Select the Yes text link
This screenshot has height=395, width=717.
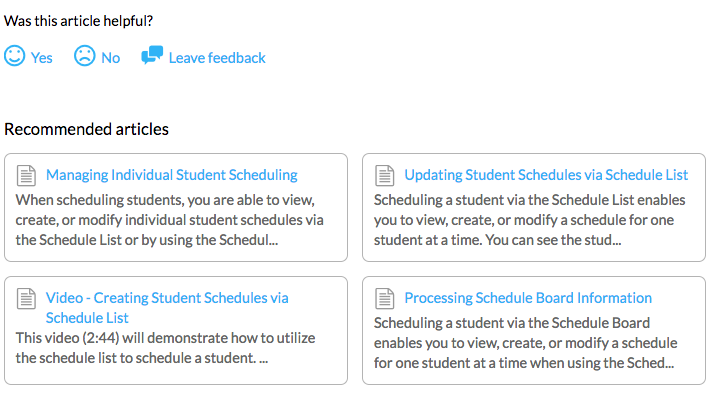42,58
